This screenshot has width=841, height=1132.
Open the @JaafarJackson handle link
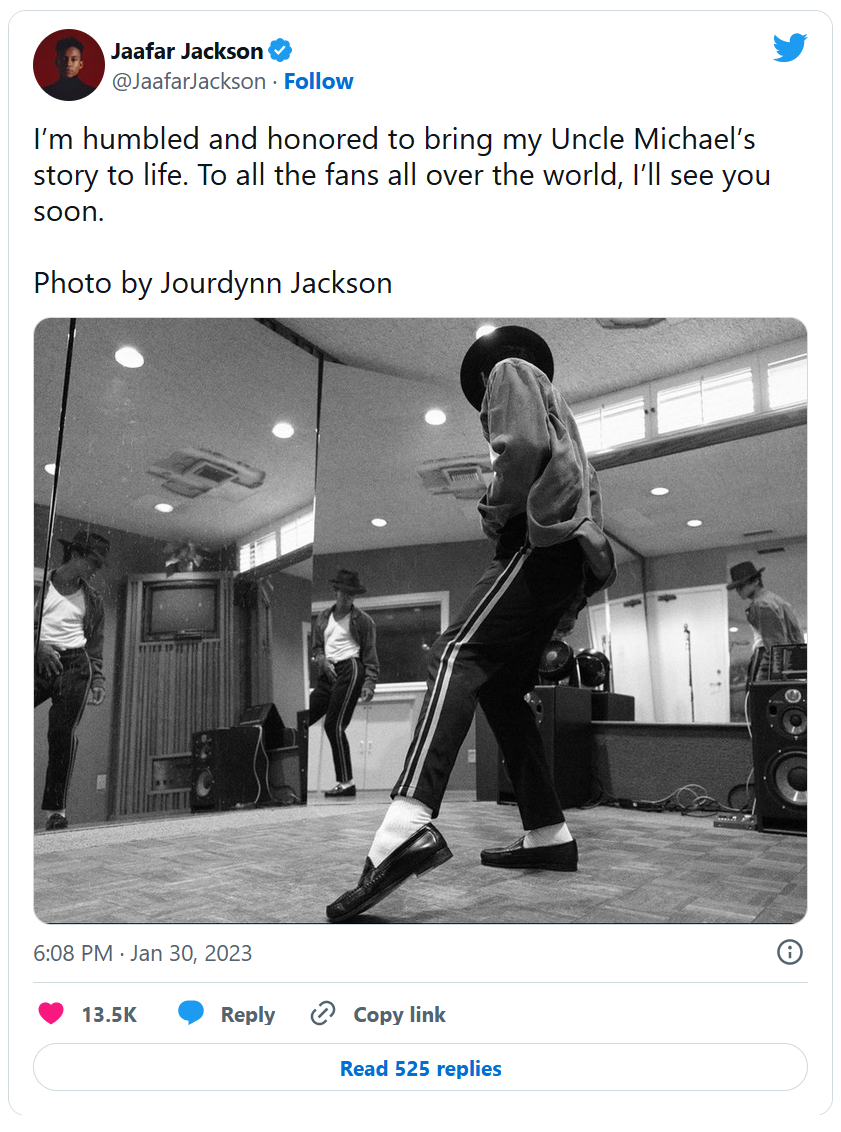click(x=189, y=81)
